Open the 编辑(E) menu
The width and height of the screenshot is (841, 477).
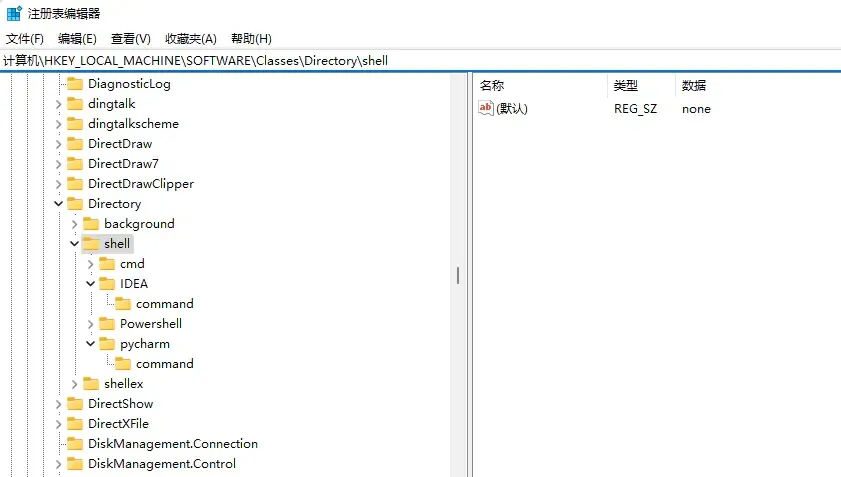pos(77,39)
